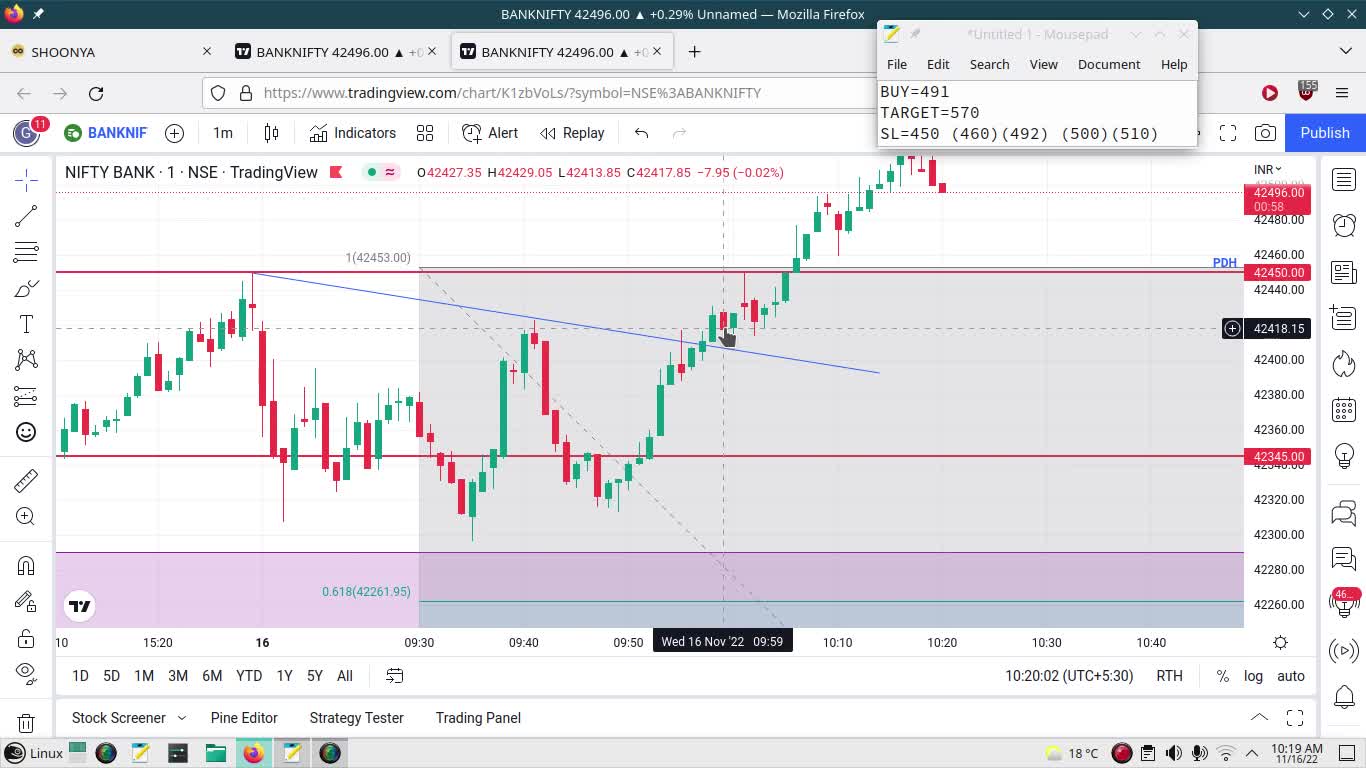This screenshot has width=1366, height=768.
Task: Toggle percent scale mode
Action: tap(1222, 676)
